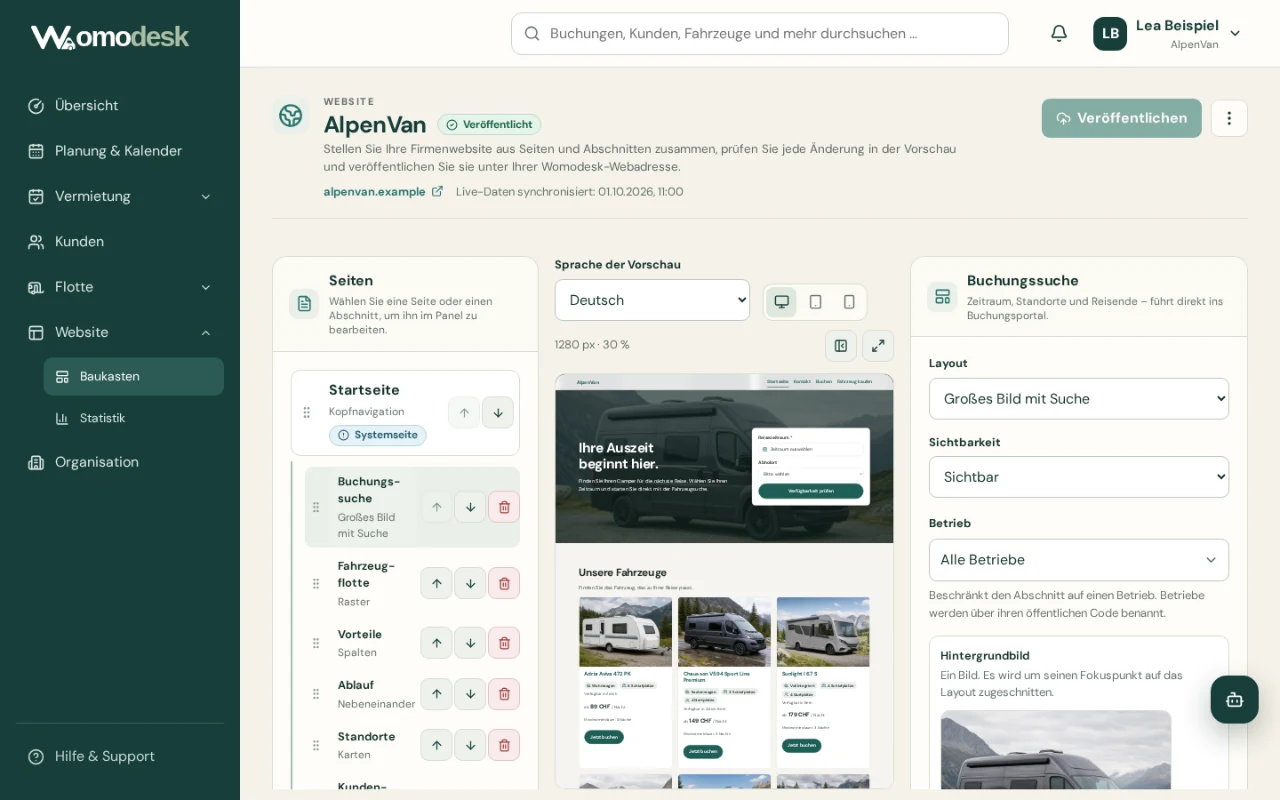
Task: Select the Startseite page card
Action: coord(405,413)
